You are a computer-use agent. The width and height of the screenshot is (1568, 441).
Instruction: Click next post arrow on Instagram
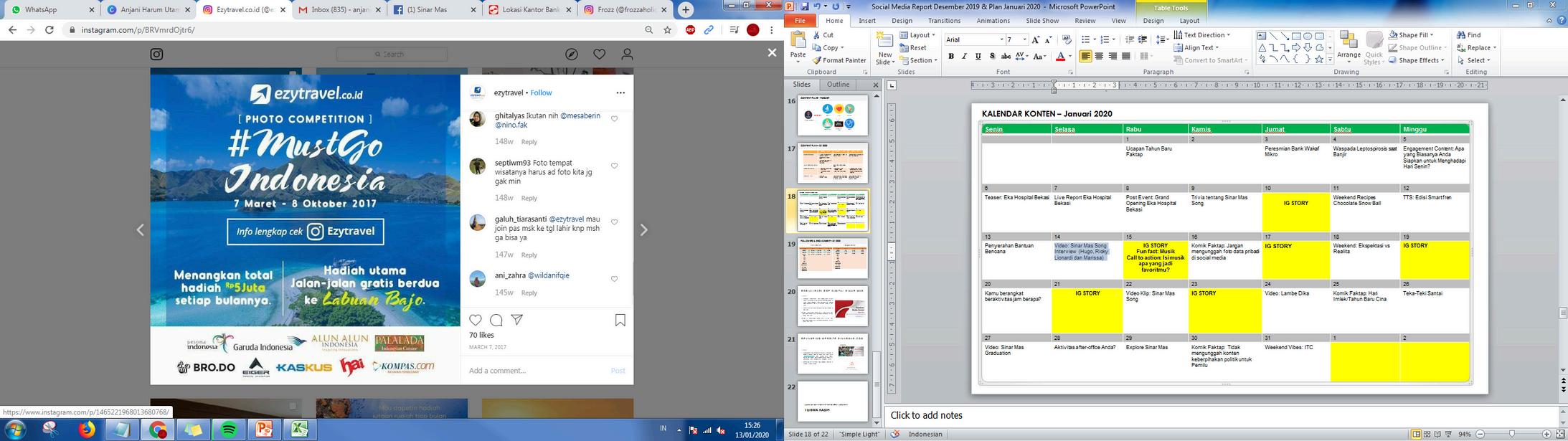coord(643,230)
